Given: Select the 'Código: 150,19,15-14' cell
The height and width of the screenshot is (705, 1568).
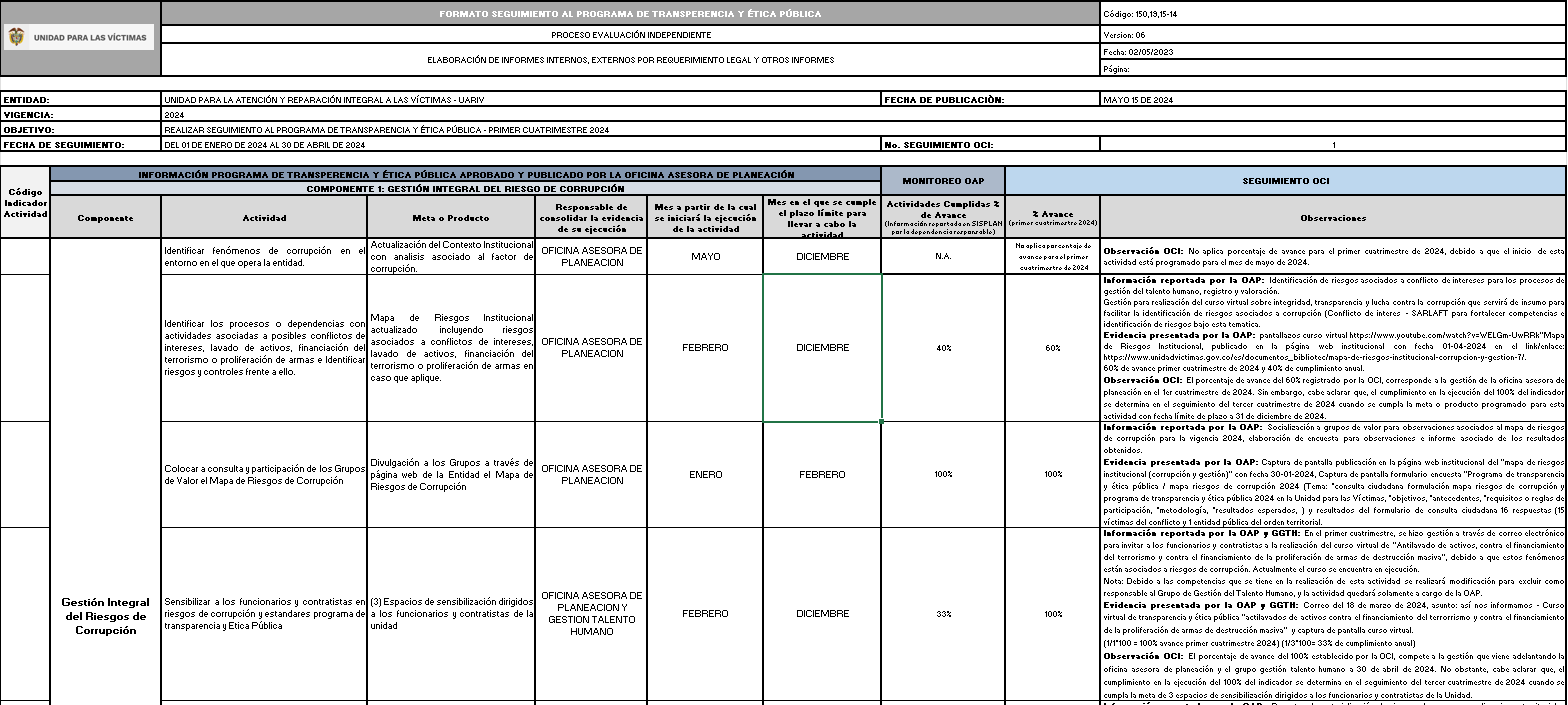Looking at the screenshot, I should coord(1333,14).
